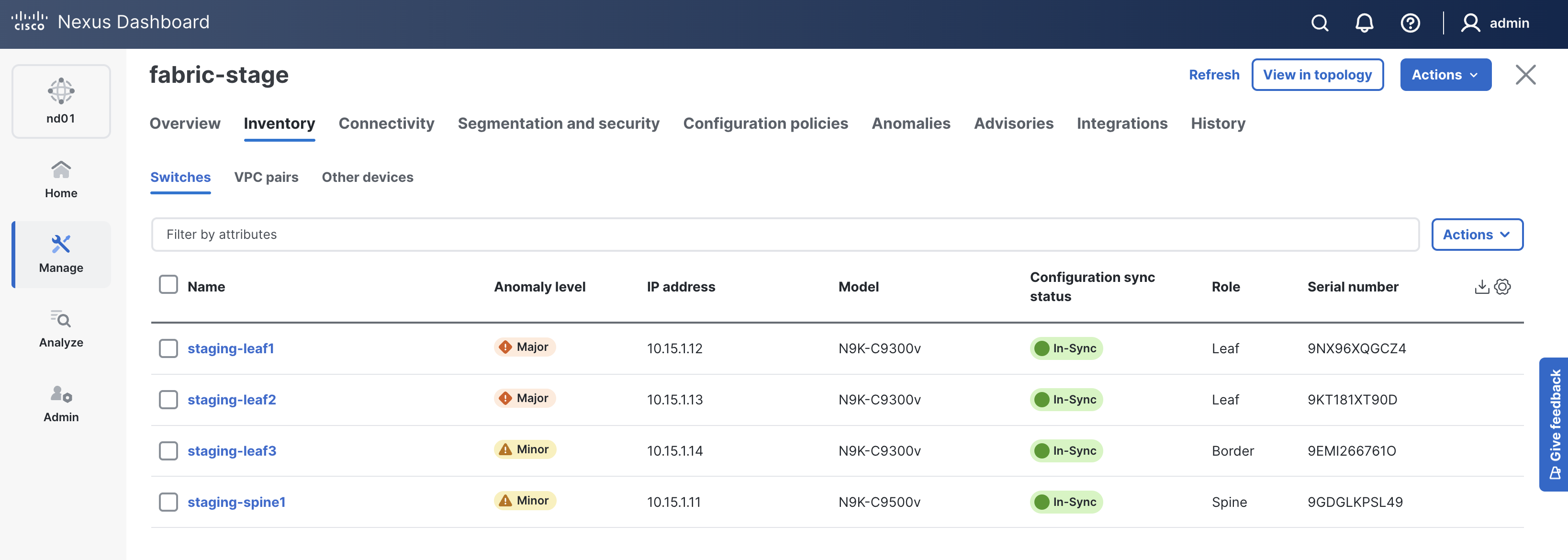Open the table Actions dropdown beside filter

(1477, 235)
